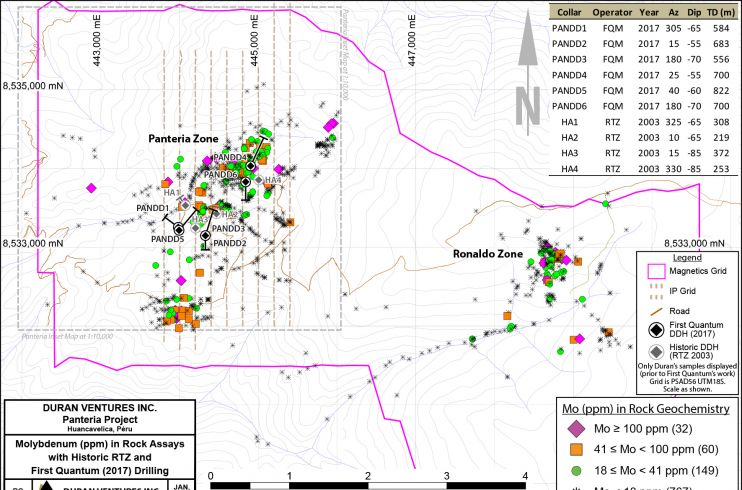Click PANDD1 in the collar table
This screenshot has width=742, height=490.
(569, 28)
